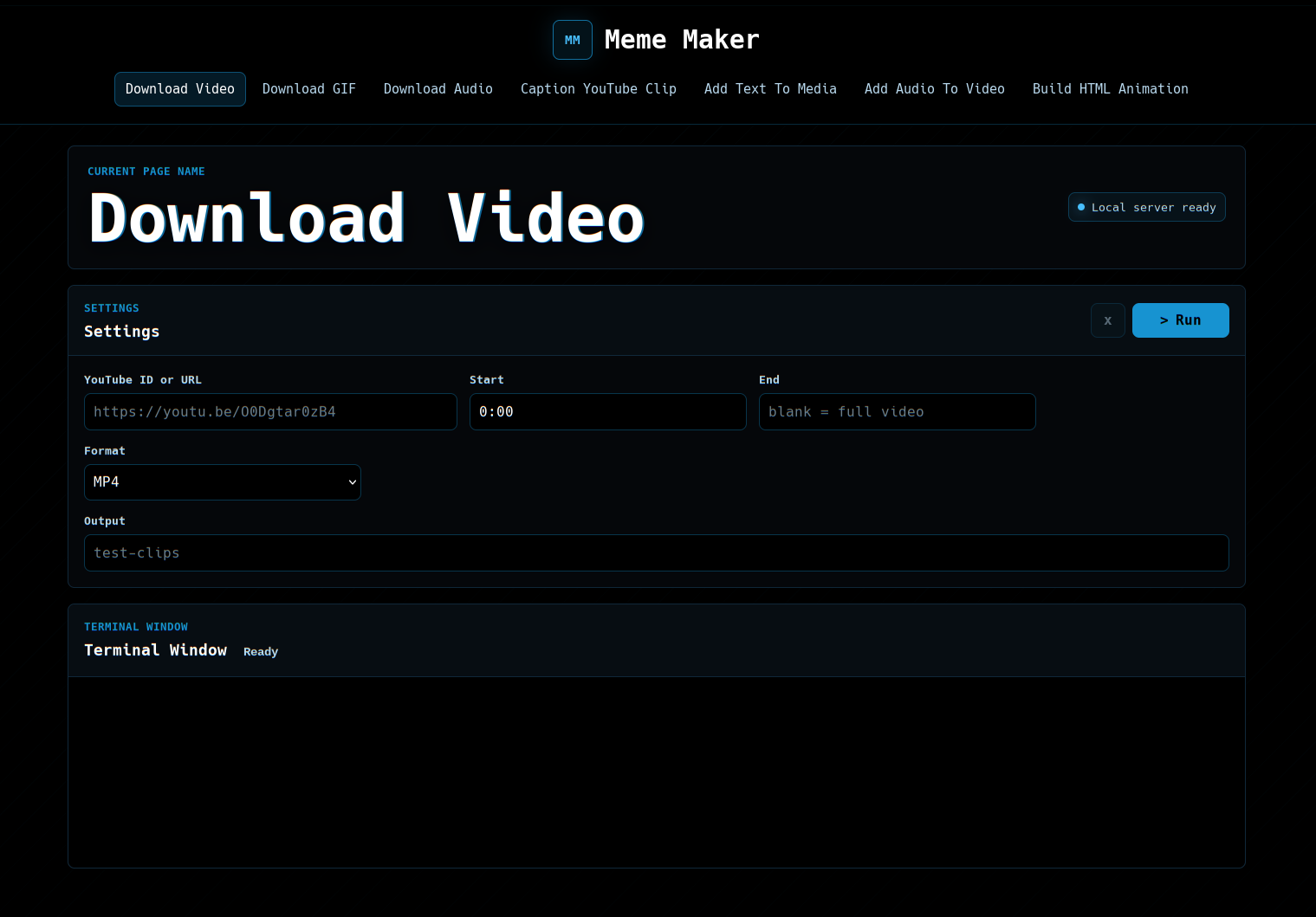Click the Meme Maker title text
The width and height of the screenshot is (1316, 917).
[682, 40]
